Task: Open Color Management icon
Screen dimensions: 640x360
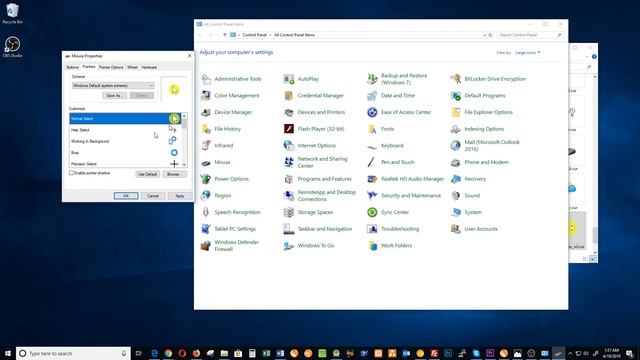Action: pos(206,96)
